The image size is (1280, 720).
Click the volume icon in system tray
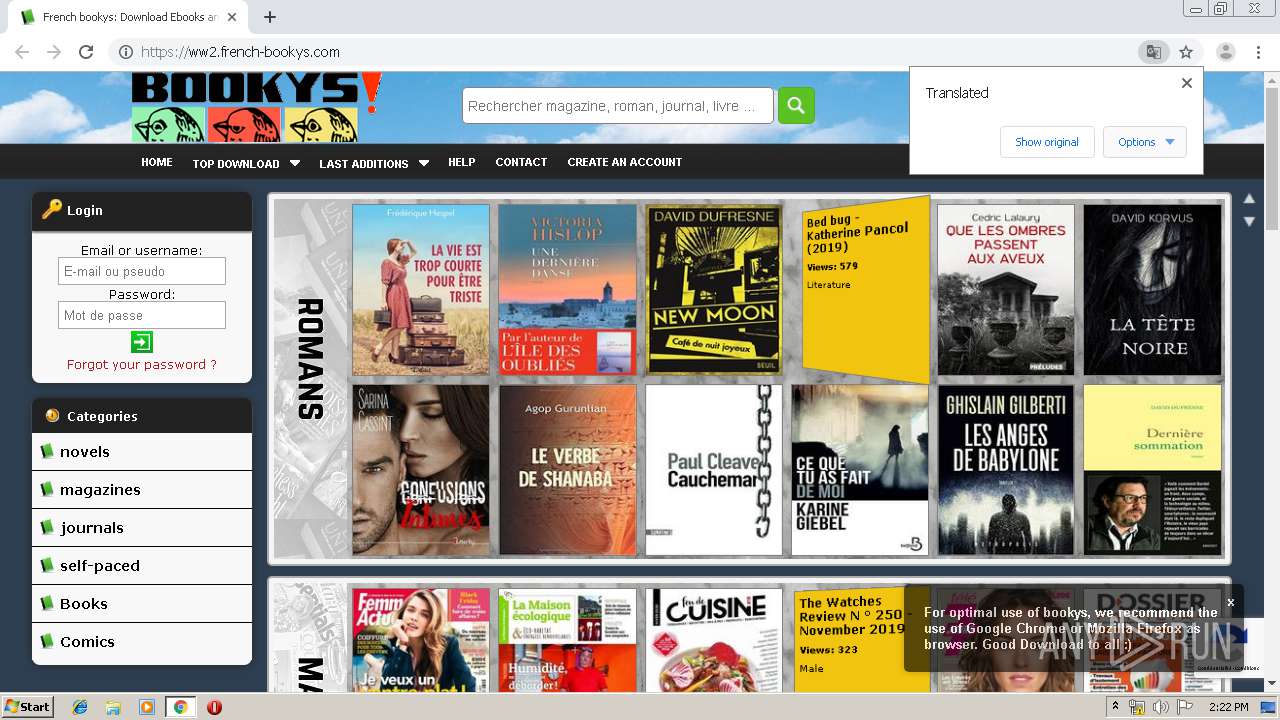pos(1160,707)
